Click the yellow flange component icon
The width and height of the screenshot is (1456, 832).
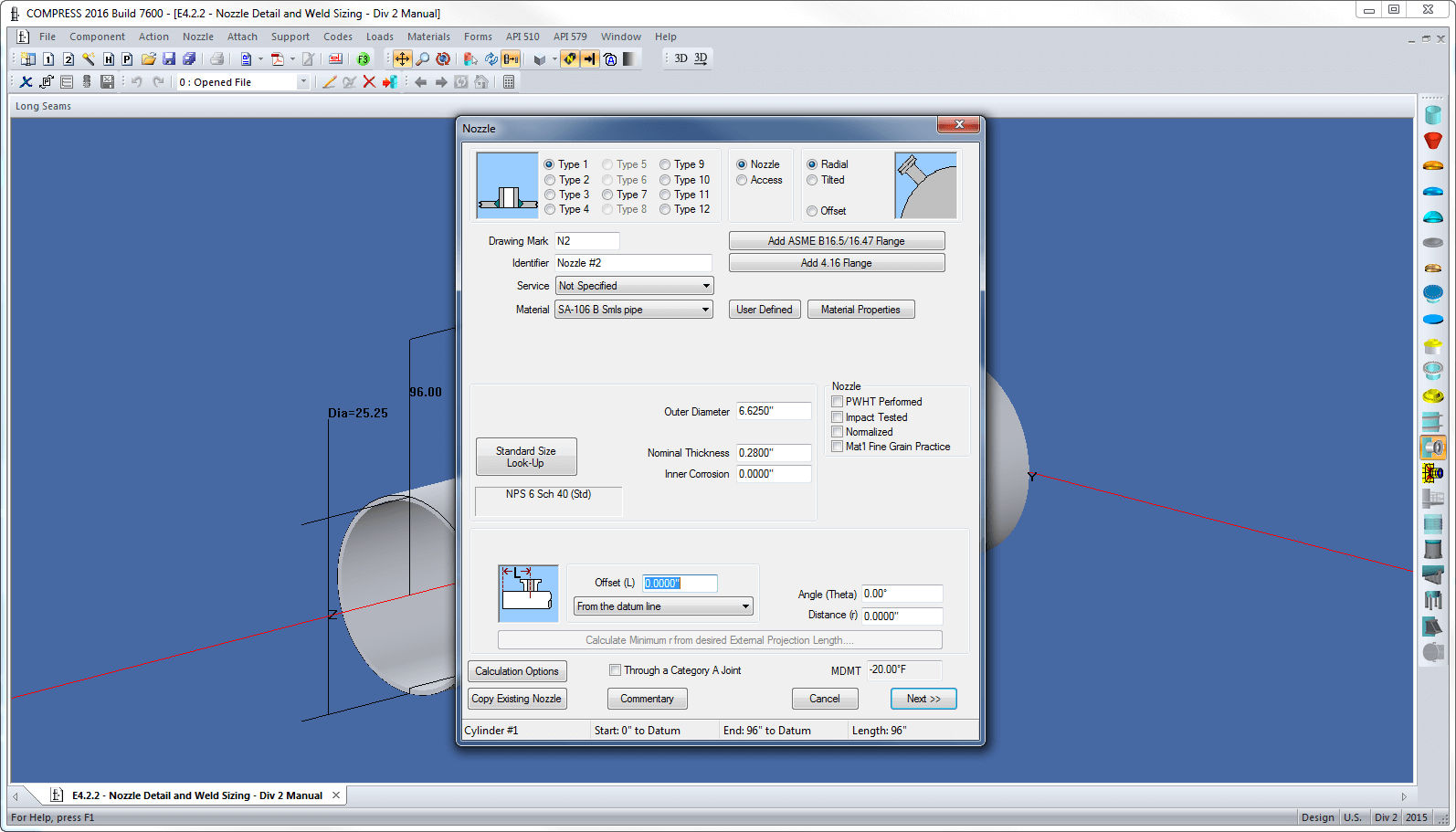[x=1432, y=396]
